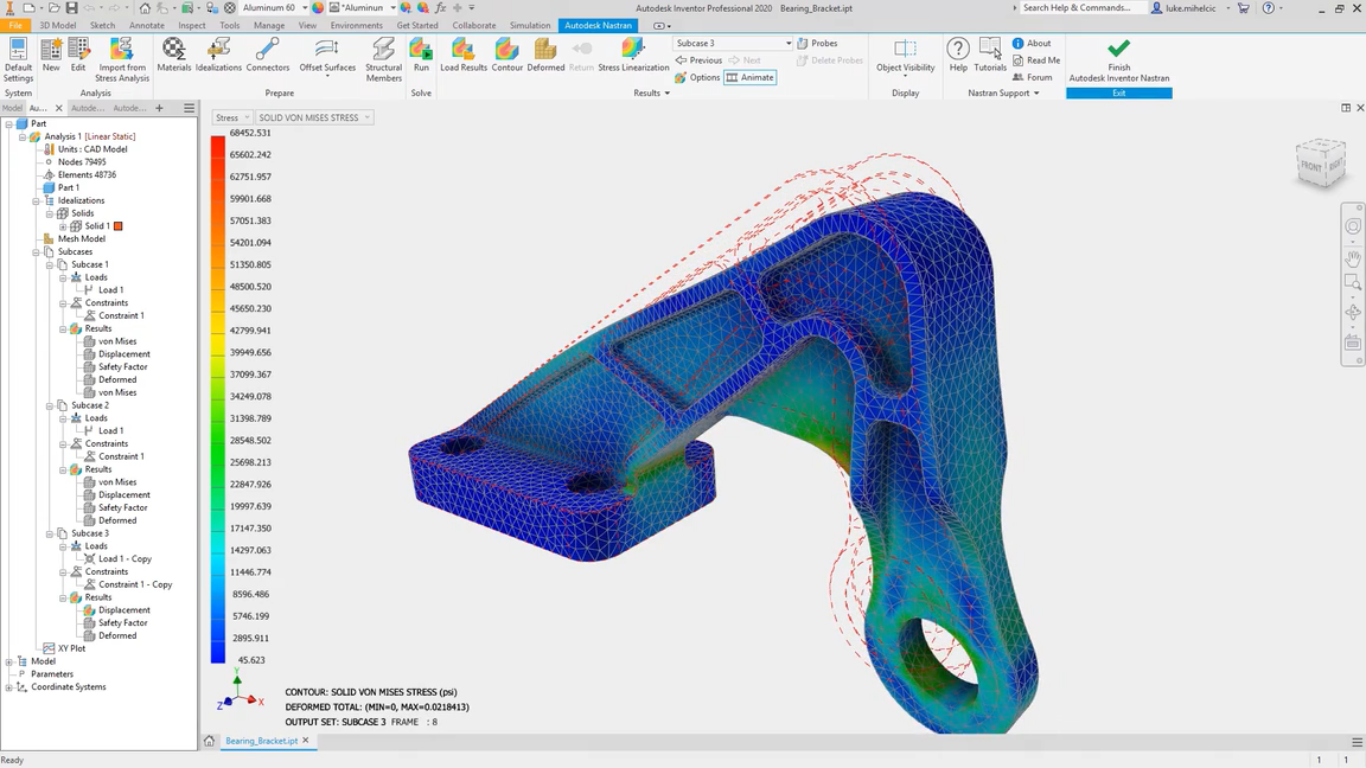The image size is (1366, 768).
Task: Expand the Nastran Support panel dropdown
Action: [x=1003, y=93]
